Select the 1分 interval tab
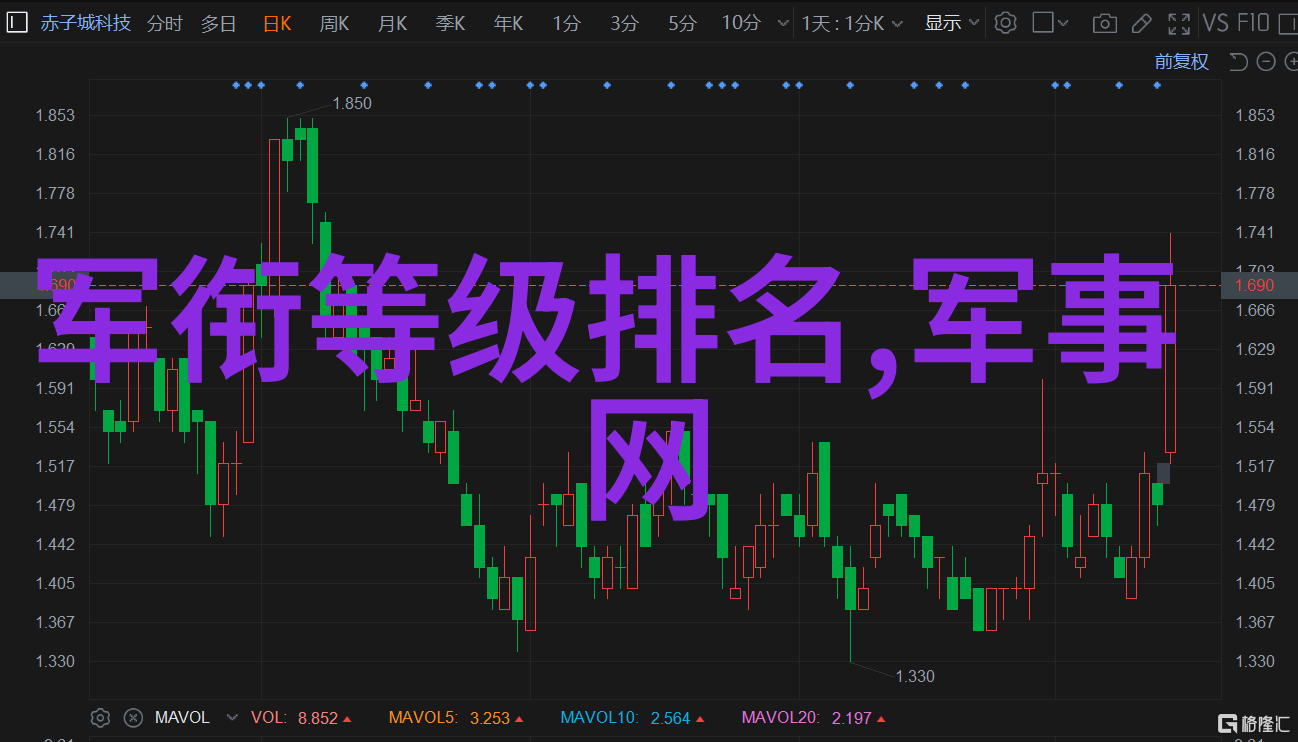The width and height of the screenshot is (1298, 742). (x=566, y=22)
